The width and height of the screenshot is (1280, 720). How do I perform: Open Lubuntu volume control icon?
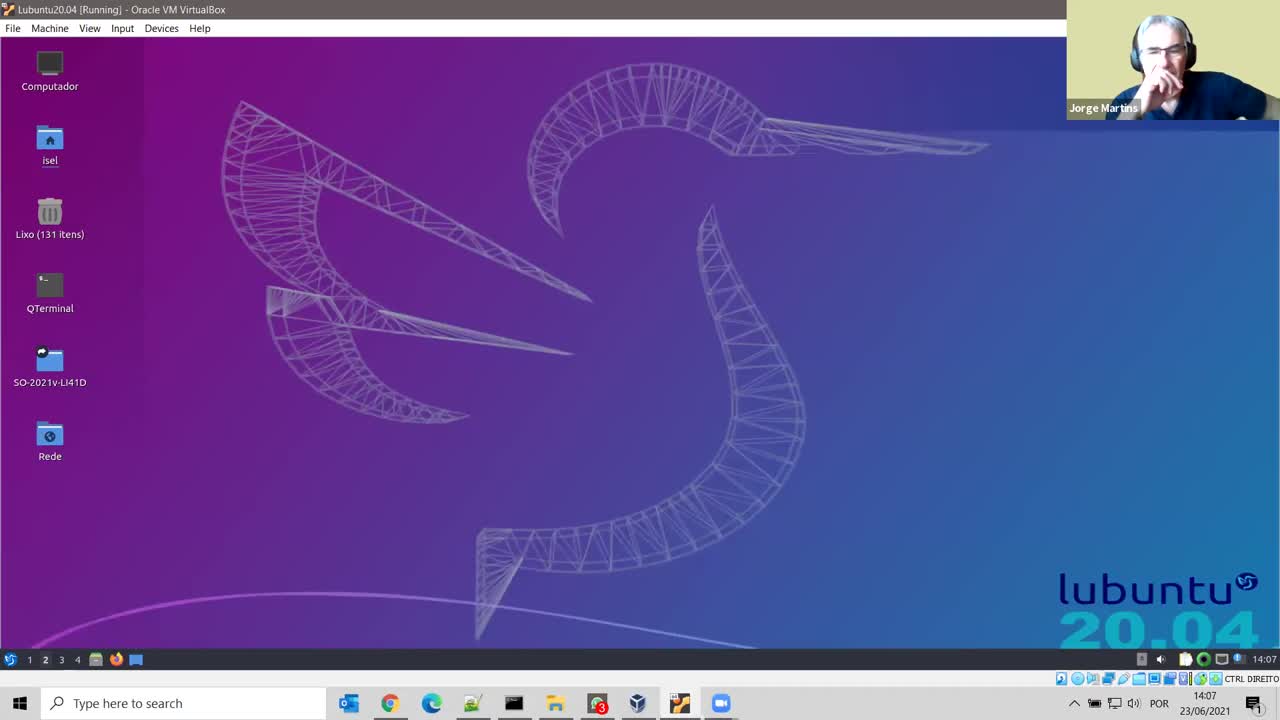1161,659
